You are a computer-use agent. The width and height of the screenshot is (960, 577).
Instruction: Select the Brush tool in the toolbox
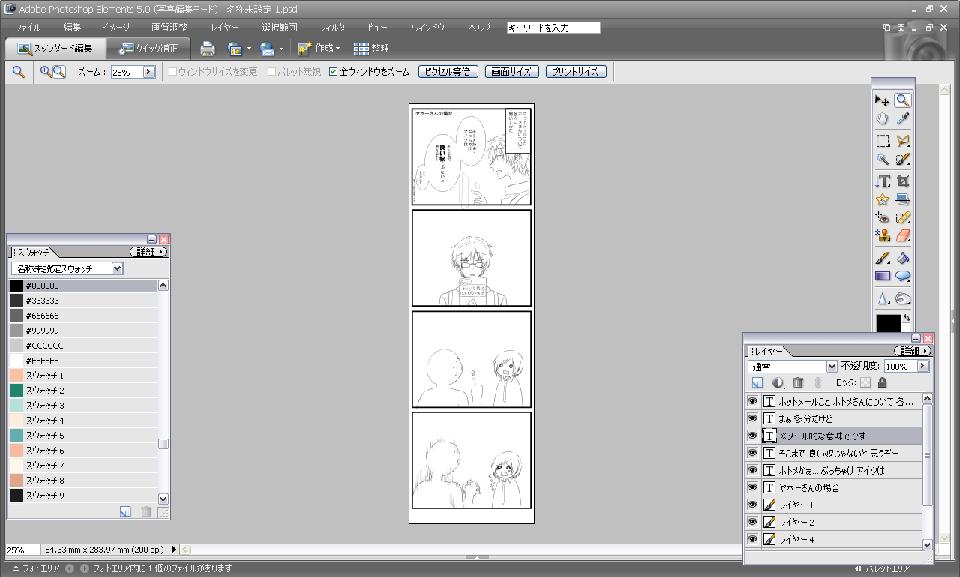882,258
